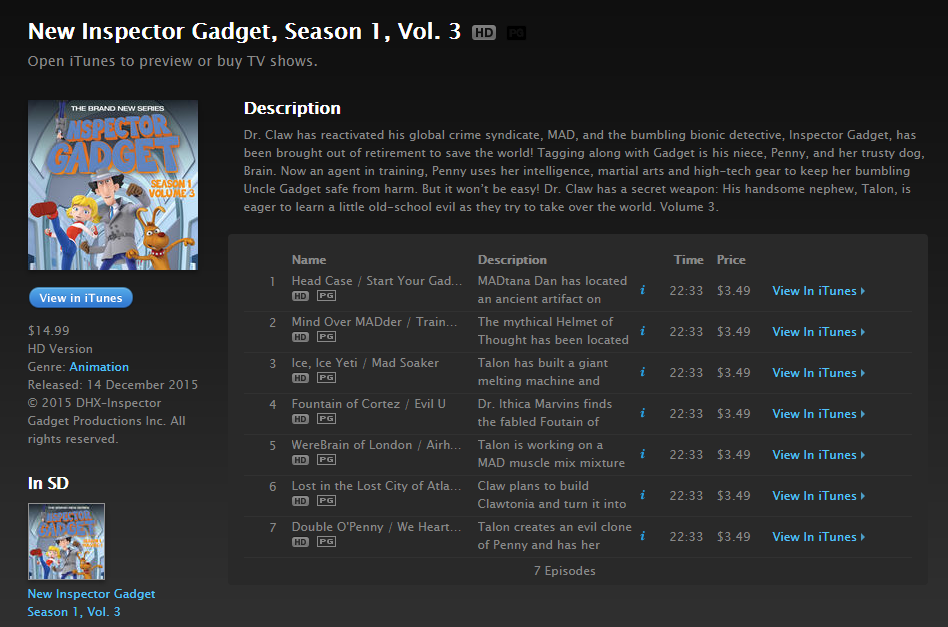Click the blue View in iTunes button
The width and height of the screenshot is (948, 627).
pyautogui.click(x=81, y=297)
